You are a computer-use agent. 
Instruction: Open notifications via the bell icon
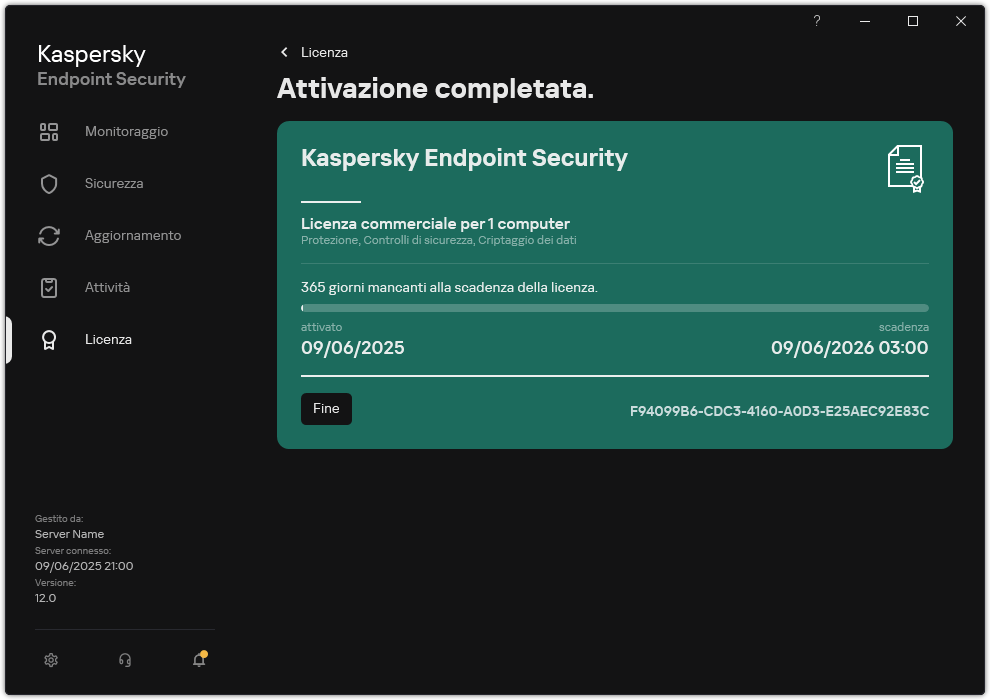click(198, 660)
